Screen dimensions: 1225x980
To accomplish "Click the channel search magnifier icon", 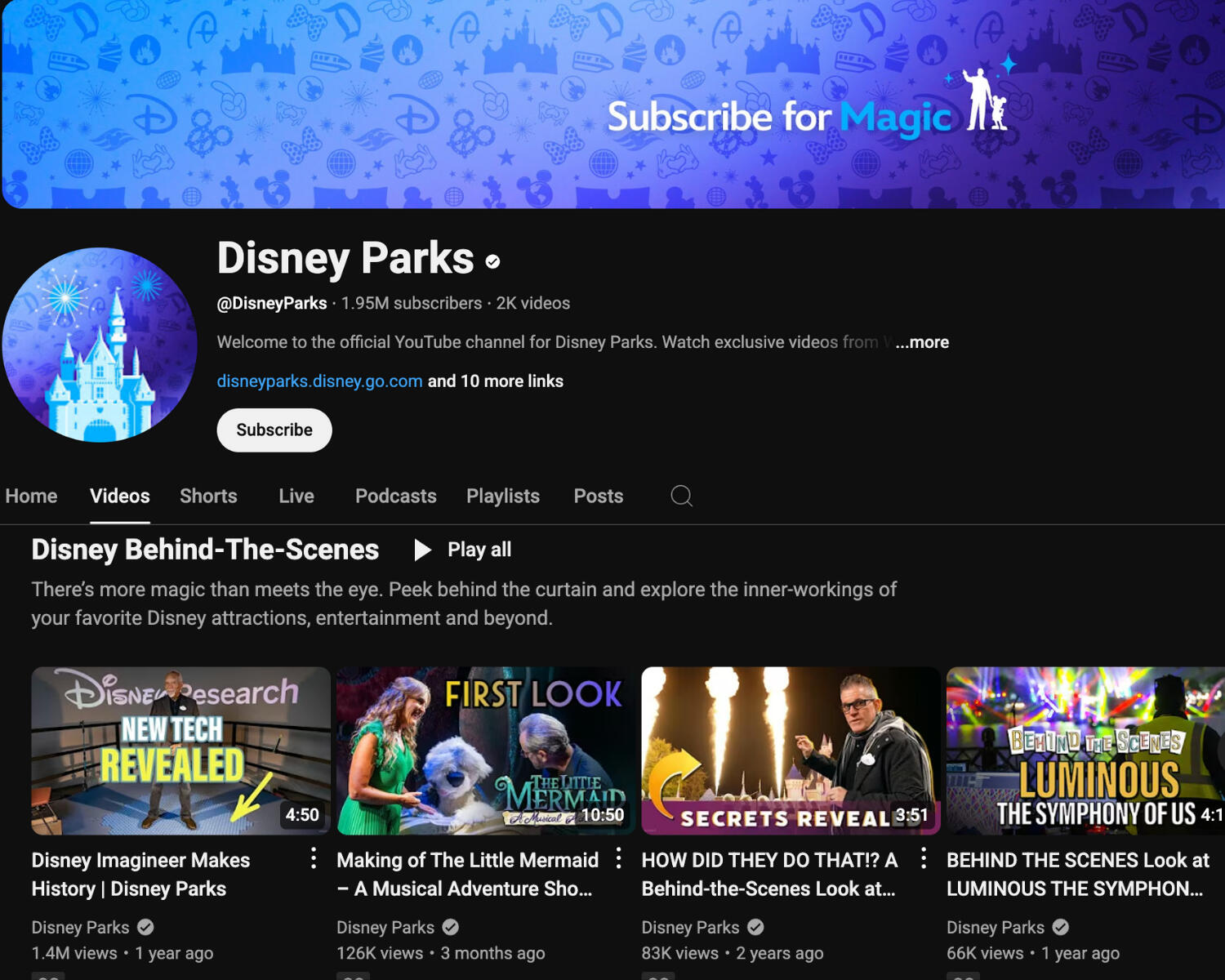I will click(681, 496).
